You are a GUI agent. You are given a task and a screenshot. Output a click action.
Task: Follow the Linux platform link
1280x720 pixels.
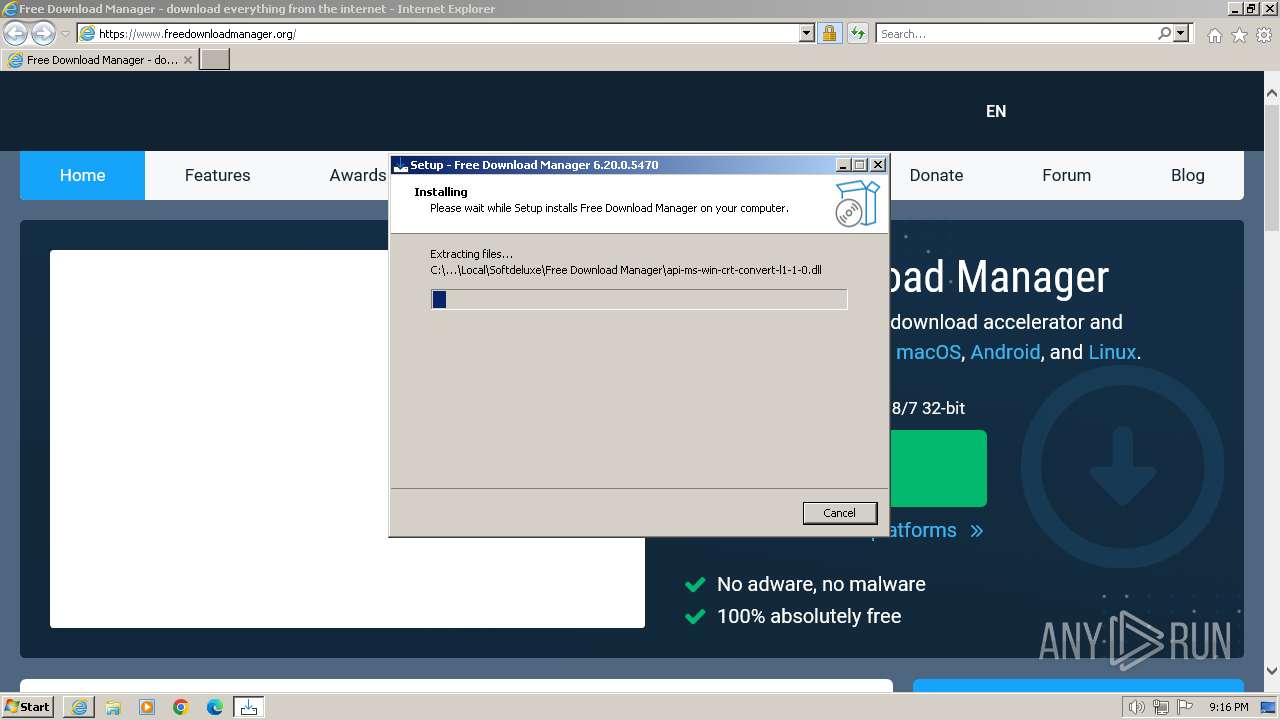coord(1112,352)
